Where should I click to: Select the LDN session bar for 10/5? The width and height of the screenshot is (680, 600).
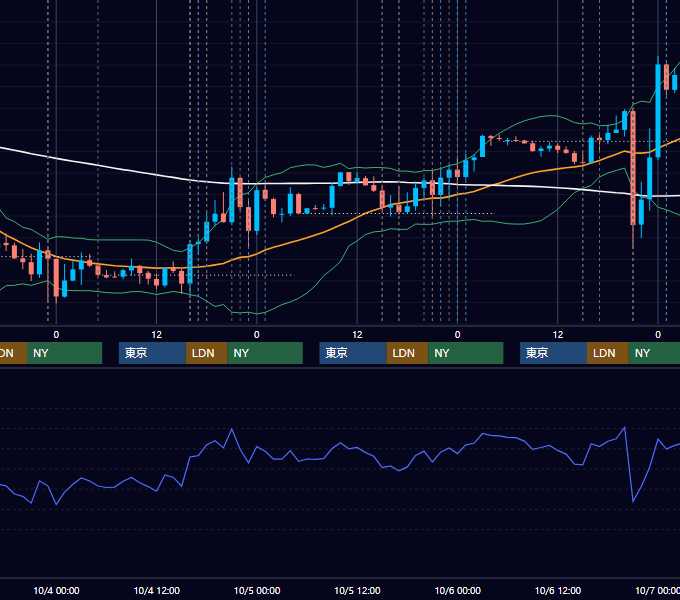[x=407, y=353]
